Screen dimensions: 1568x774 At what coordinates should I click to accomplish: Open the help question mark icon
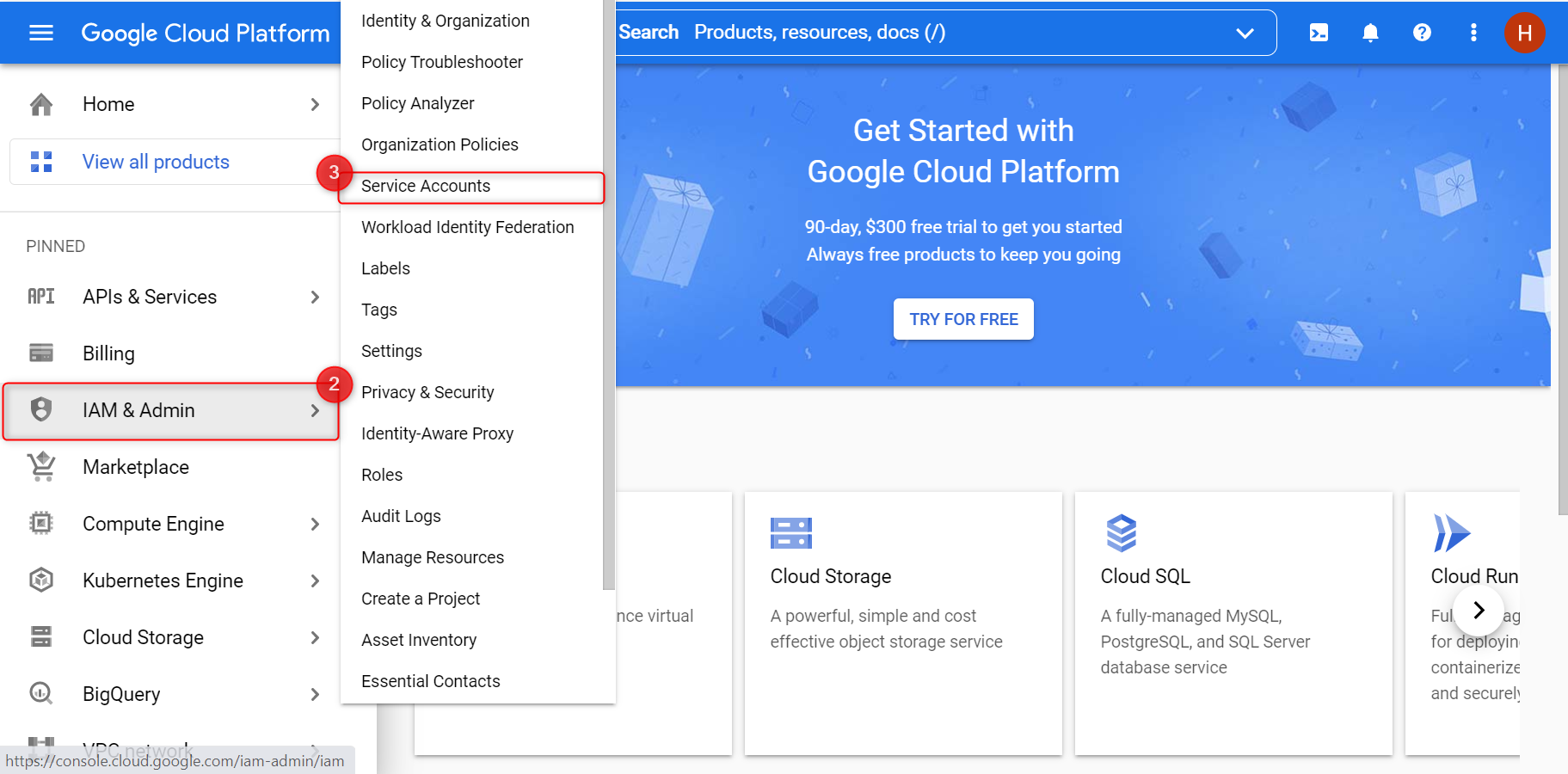click(x=1422, y=33)
